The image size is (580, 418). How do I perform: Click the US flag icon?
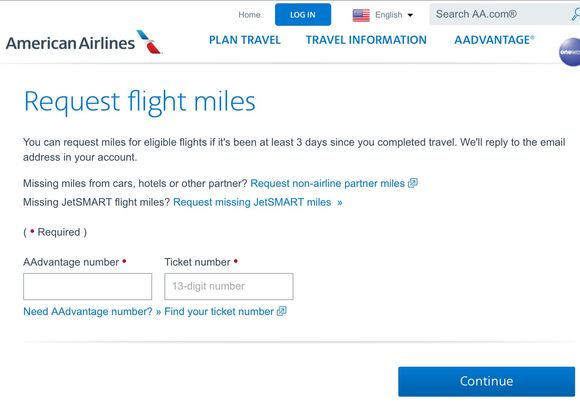tap(361, 15)
